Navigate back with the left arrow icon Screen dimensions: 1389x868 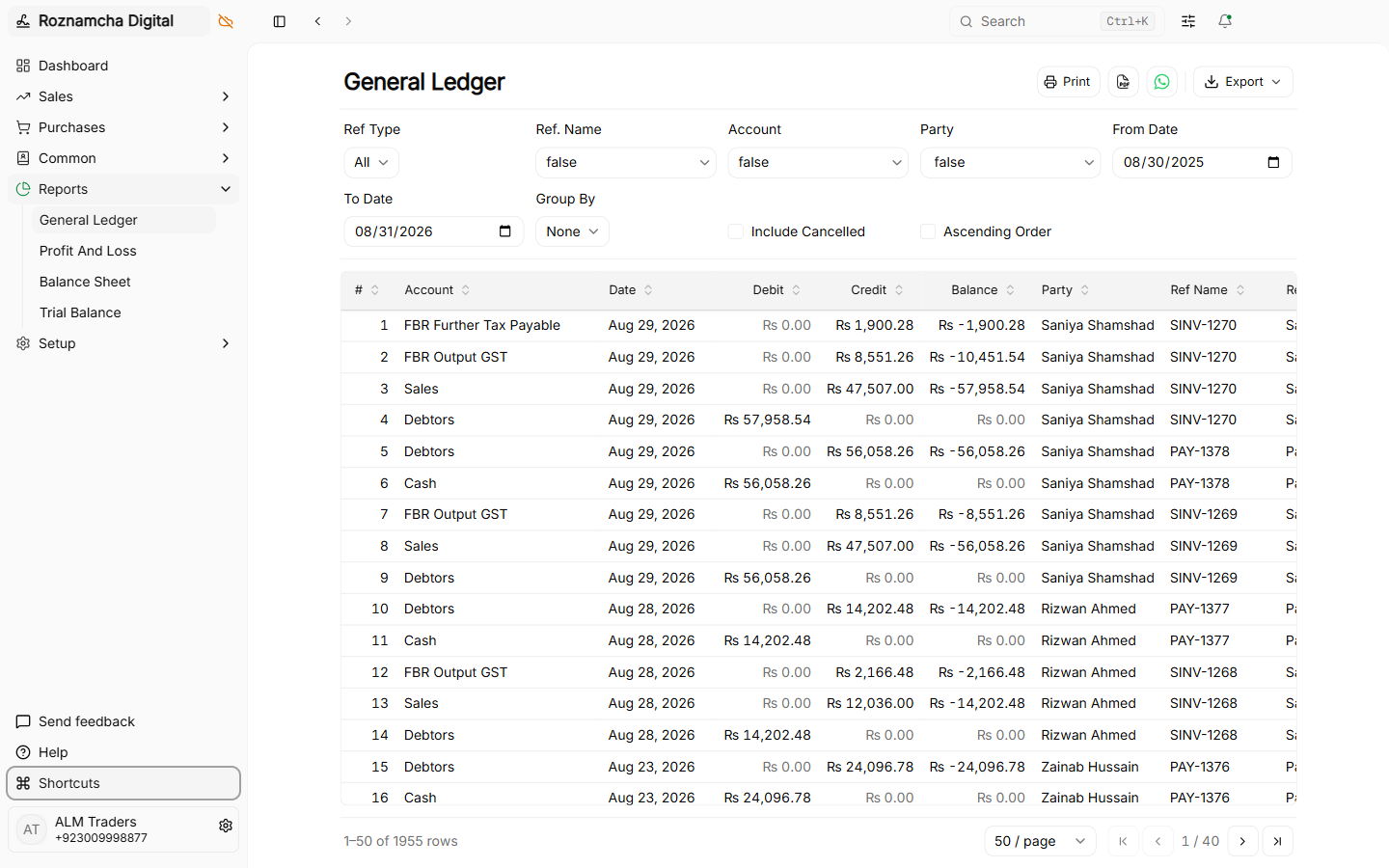(x=317, y=21)
